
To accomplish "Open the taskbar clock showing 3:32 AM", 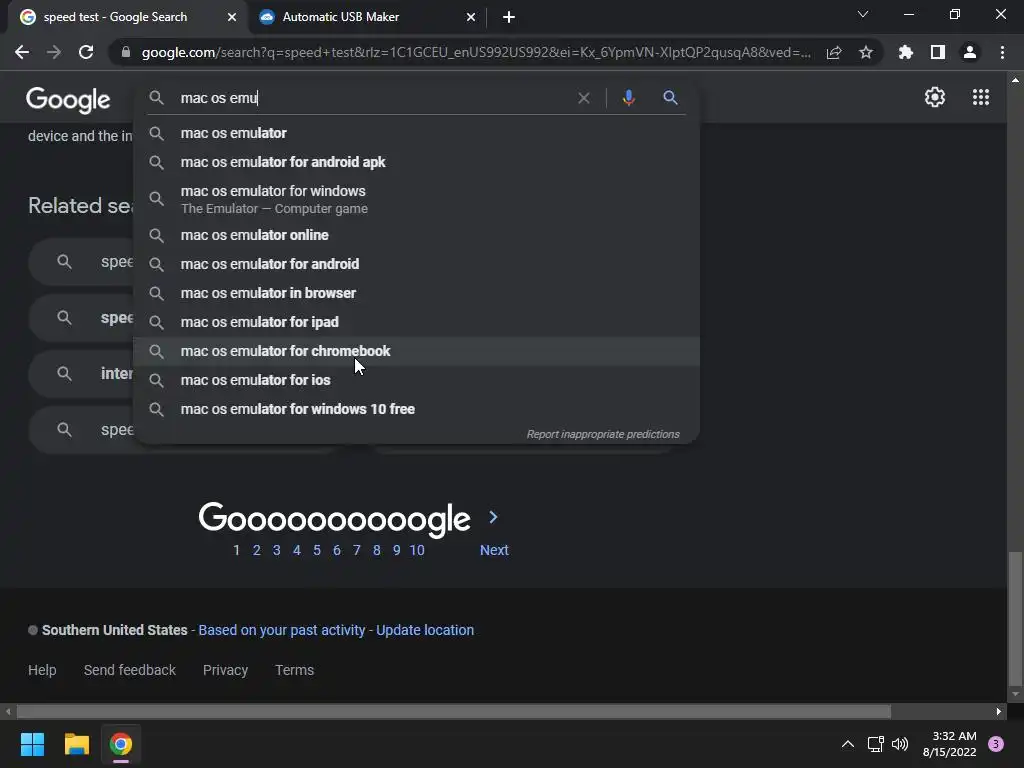I will pyautogui.click(x=949, y=744).
